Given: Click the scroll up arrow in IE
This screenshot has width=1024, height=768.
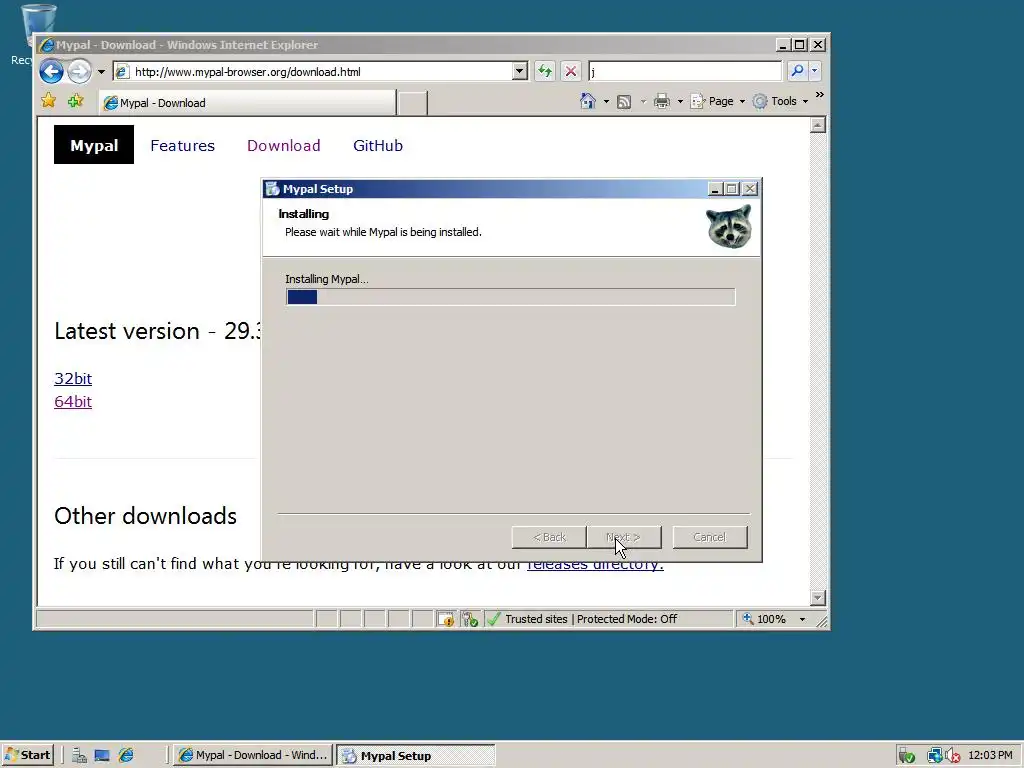Looking at the screenshot, I should point(818,125).
